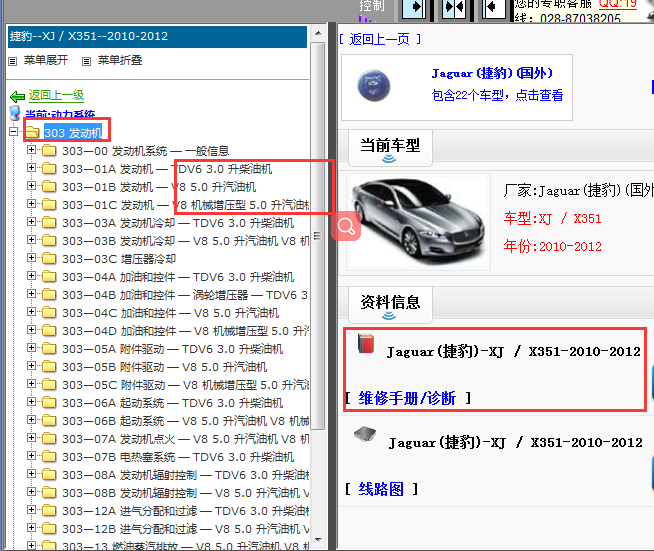Expand 303—06A 起动系统 TDV6 node
Image resolution: width=654 pixels, height=551 pixels.
[x=31, y=402]
